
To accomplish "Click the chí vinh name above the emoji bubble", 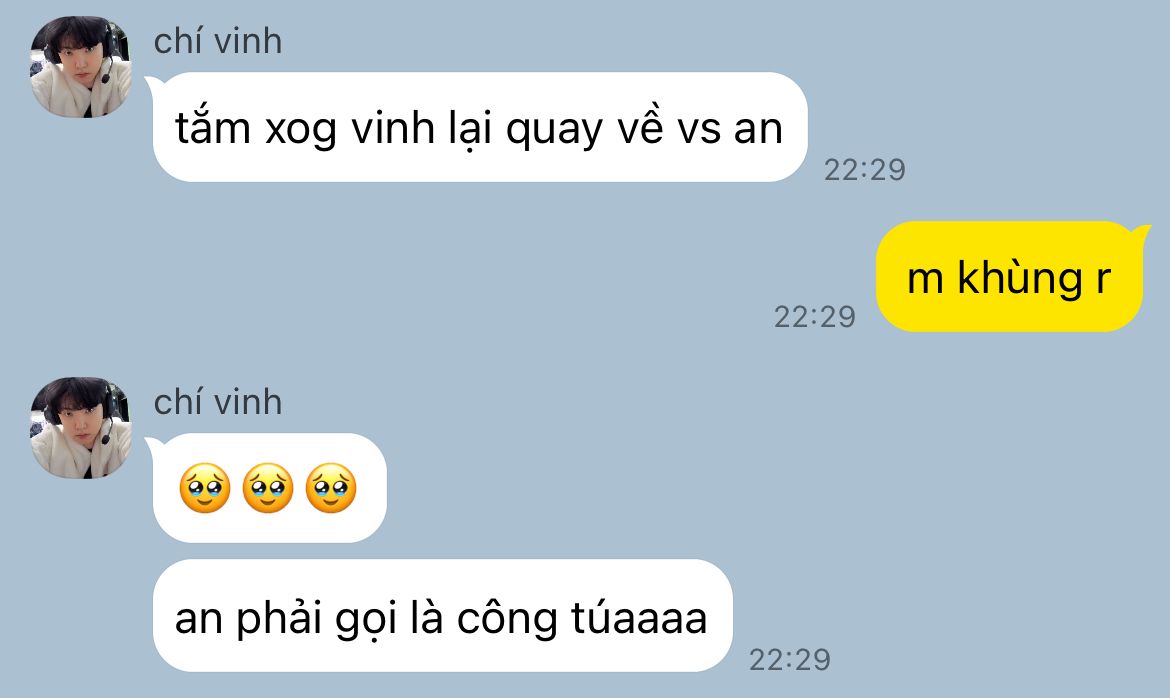I will click(x=218, y=402).
